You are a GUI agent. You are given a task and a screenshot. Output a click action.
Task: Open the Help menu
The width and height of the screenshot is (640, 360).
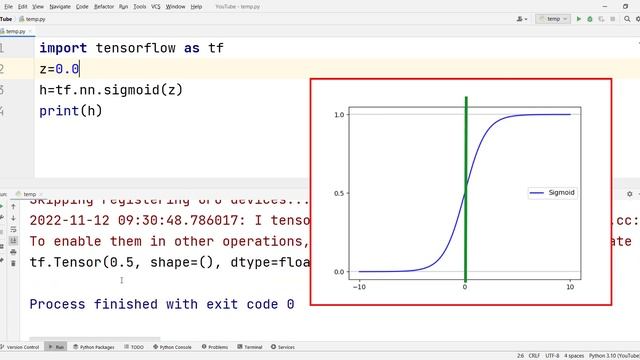click(x=196, y=7)
